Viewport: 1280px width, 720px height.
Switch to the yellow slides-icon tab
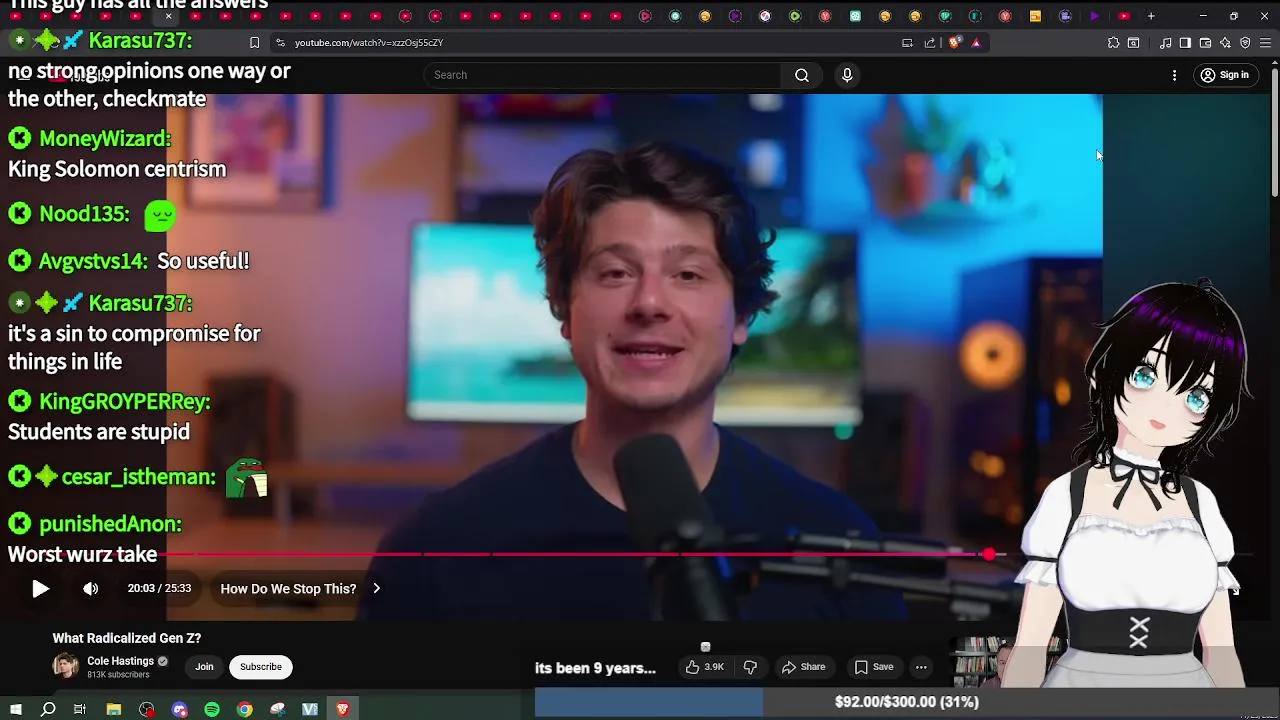pyautogui.click(x=1035, y=16)
